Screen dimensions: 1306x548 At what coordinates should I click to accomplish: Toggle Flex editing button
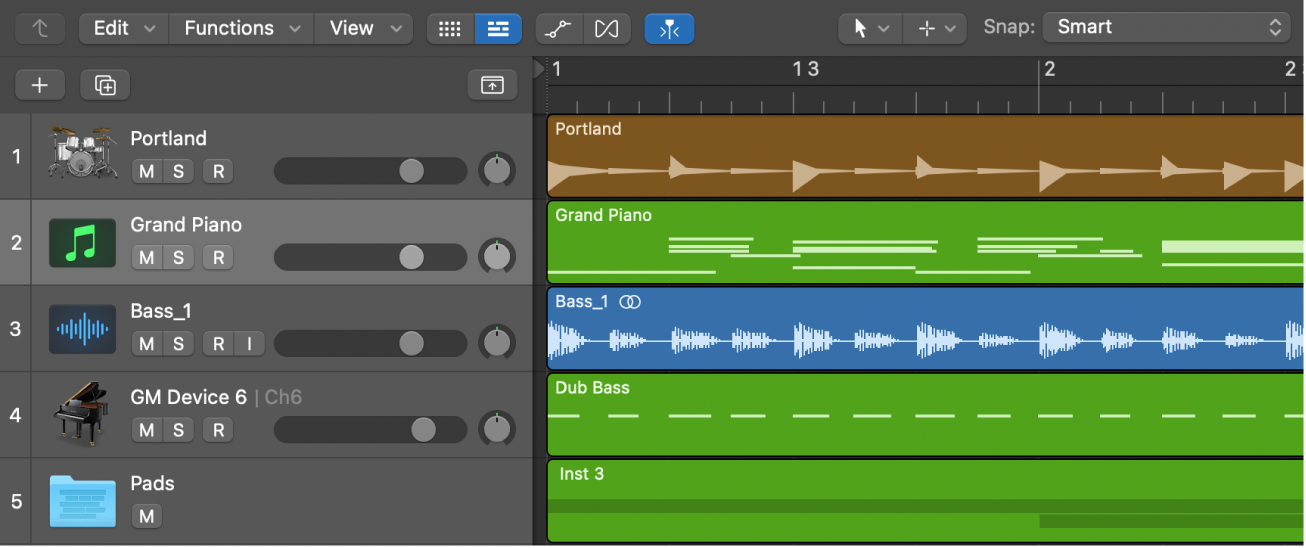(x=606, y=29)
